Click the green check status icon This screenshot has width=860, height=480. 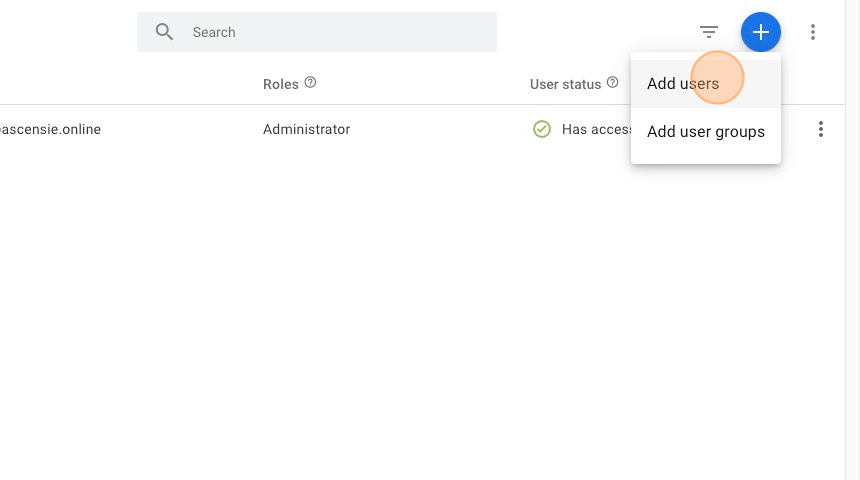(x=542, y=129)
